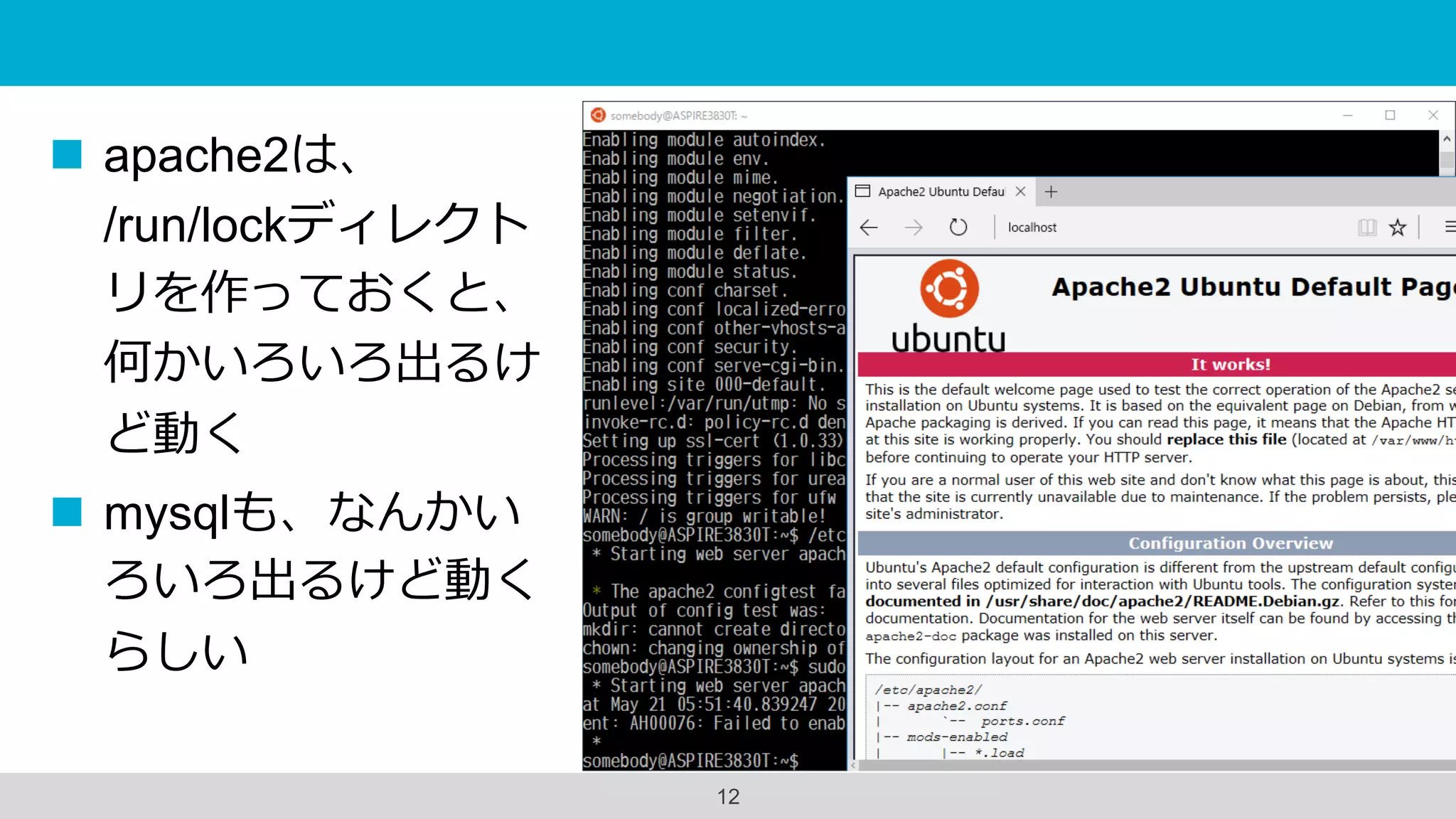Screen dimensions: 1456x819
Task: Click 'Output of config test was:' line
Action: coord(704,611)
